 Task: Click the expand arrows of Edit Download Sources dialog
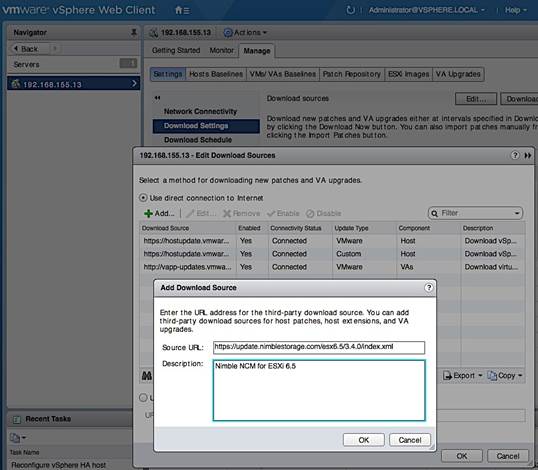click(528, 155)
